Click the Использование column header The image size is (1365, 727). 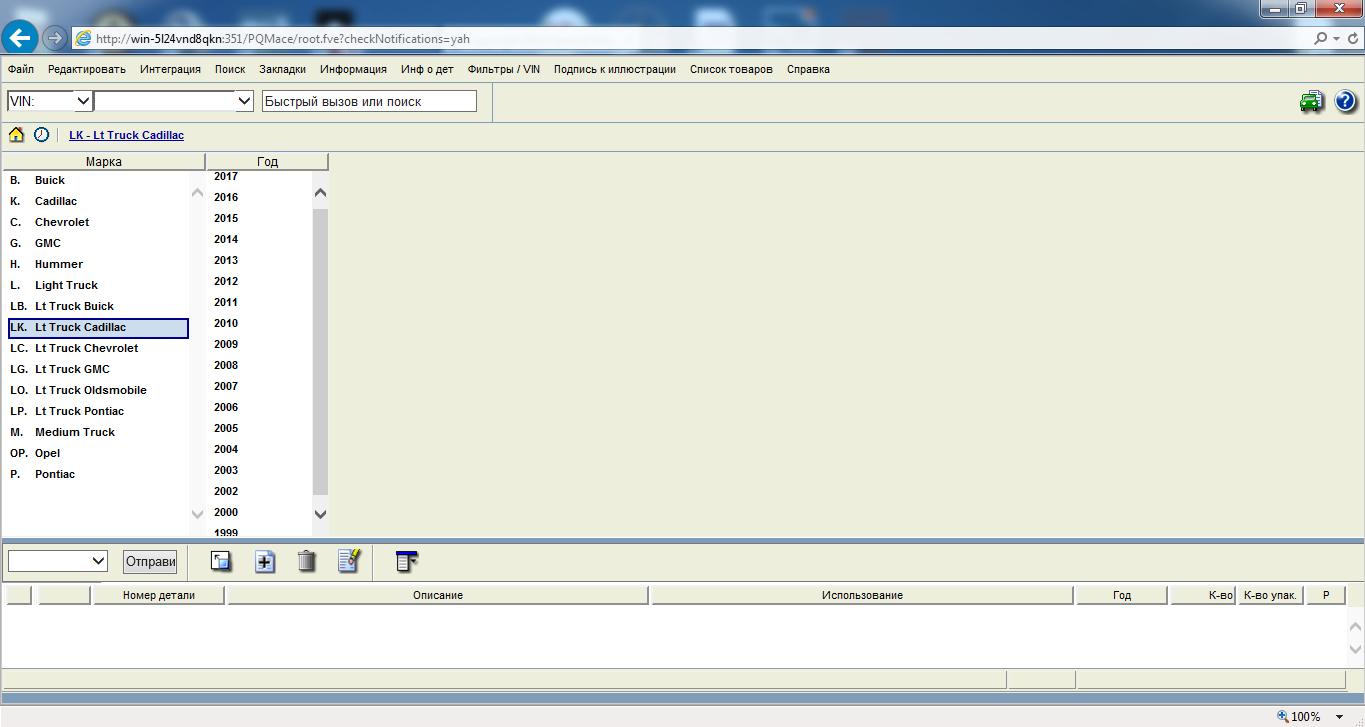pyautogui.click(x=862, y=595)
